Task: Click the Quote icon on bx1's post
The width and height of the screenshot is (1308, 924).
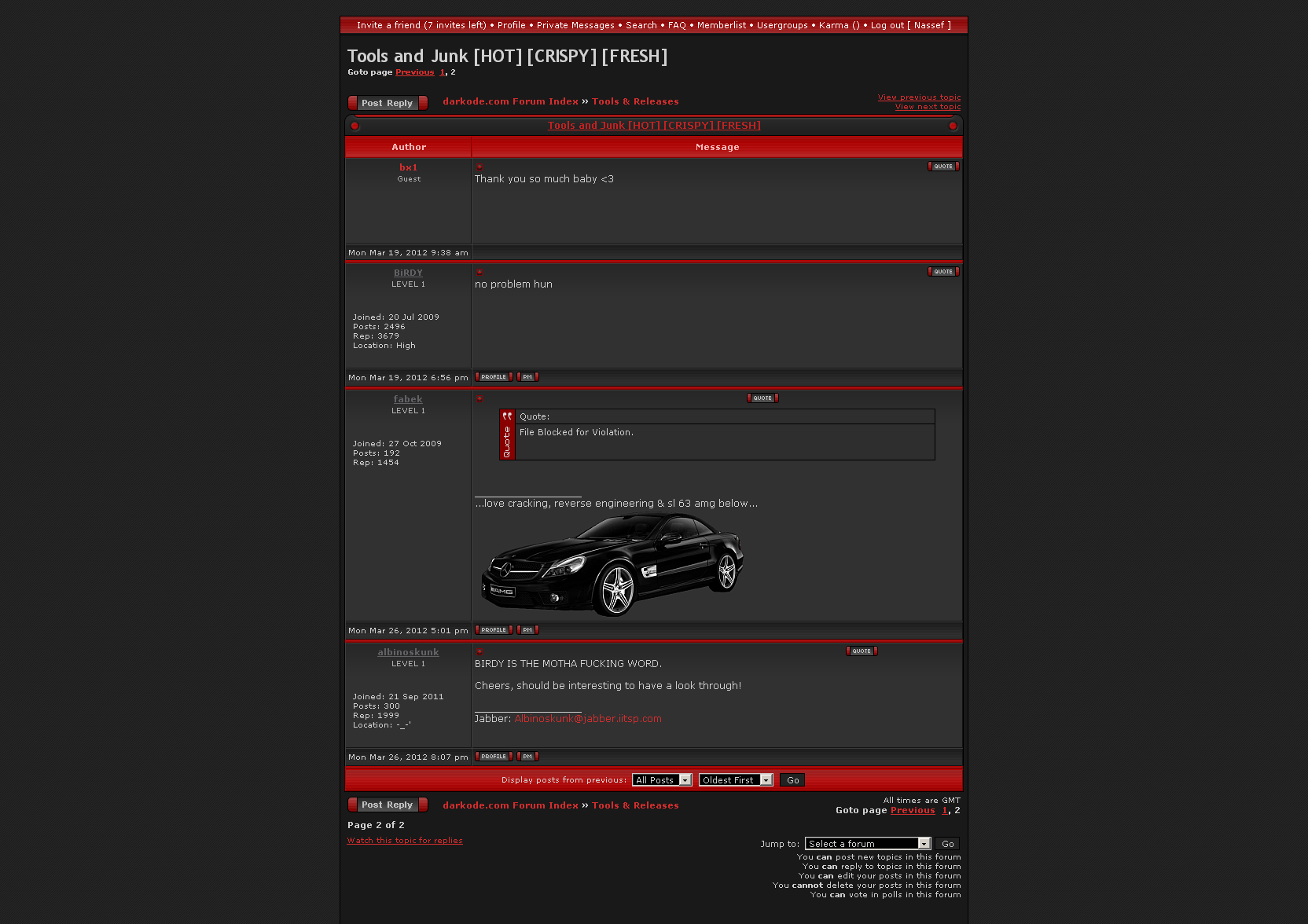Action: (x=942, y=167)
